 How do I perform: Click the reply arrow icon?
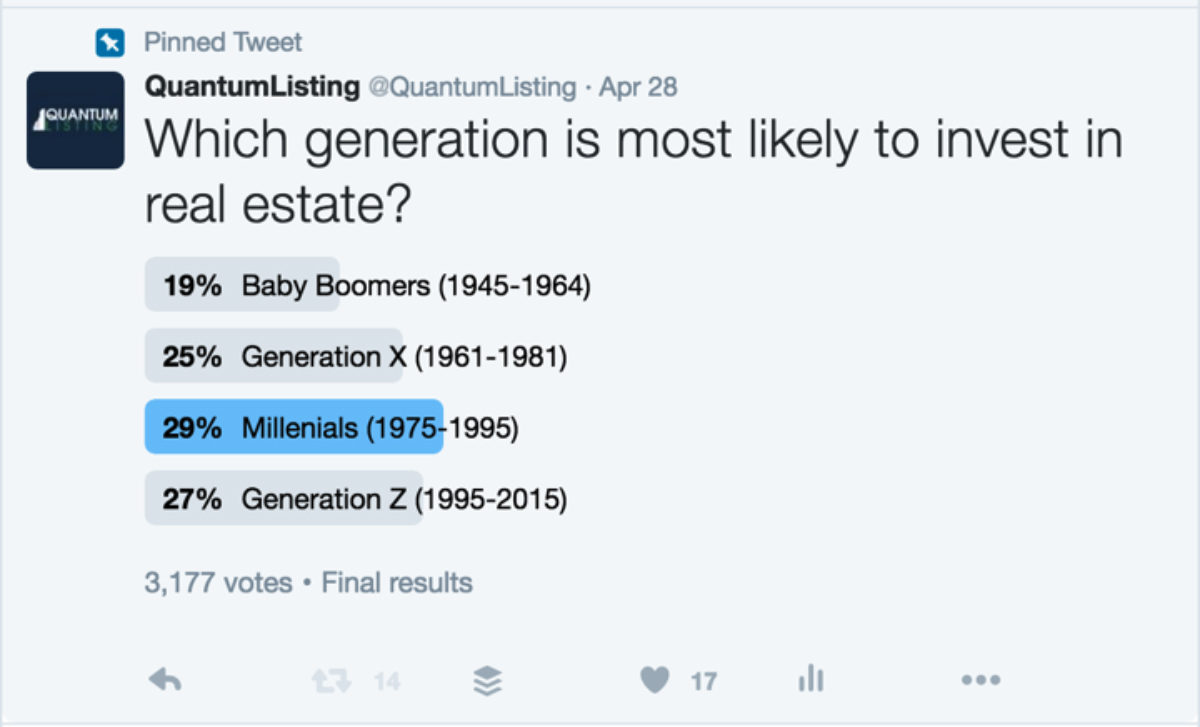(165, 681)
